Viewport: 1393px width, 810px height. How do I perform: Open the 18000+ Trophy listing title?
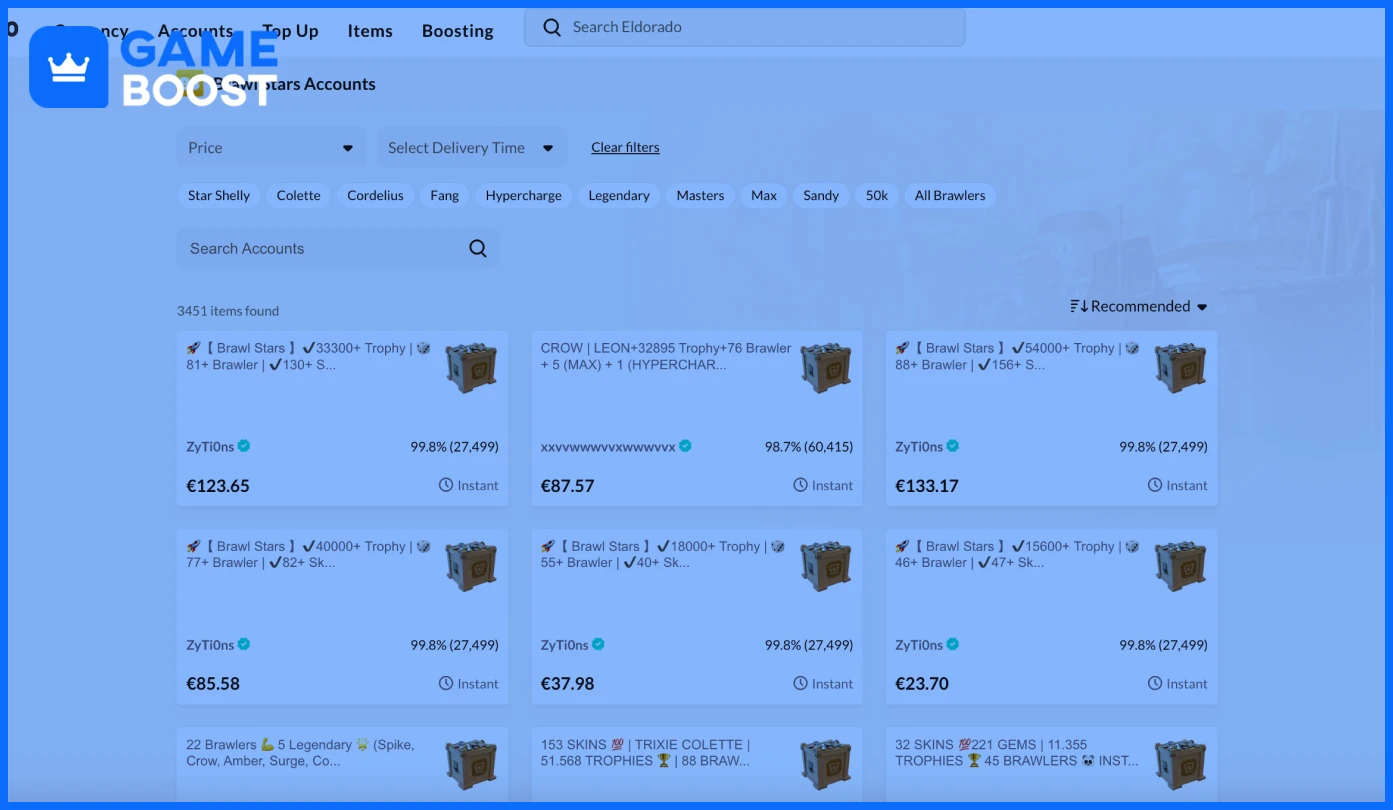664,554
